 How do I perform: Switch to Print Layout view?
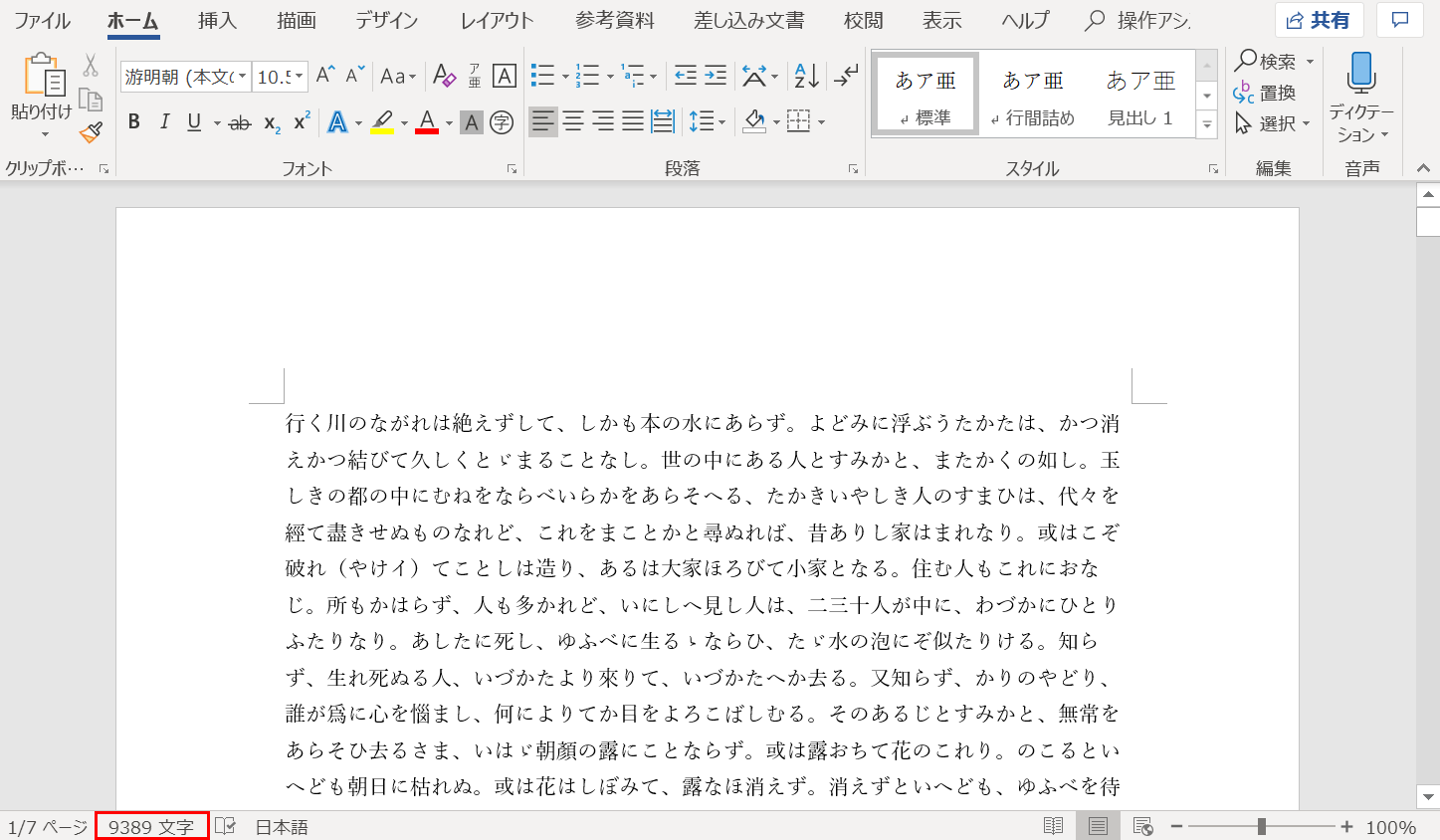tap(1098, 826)
